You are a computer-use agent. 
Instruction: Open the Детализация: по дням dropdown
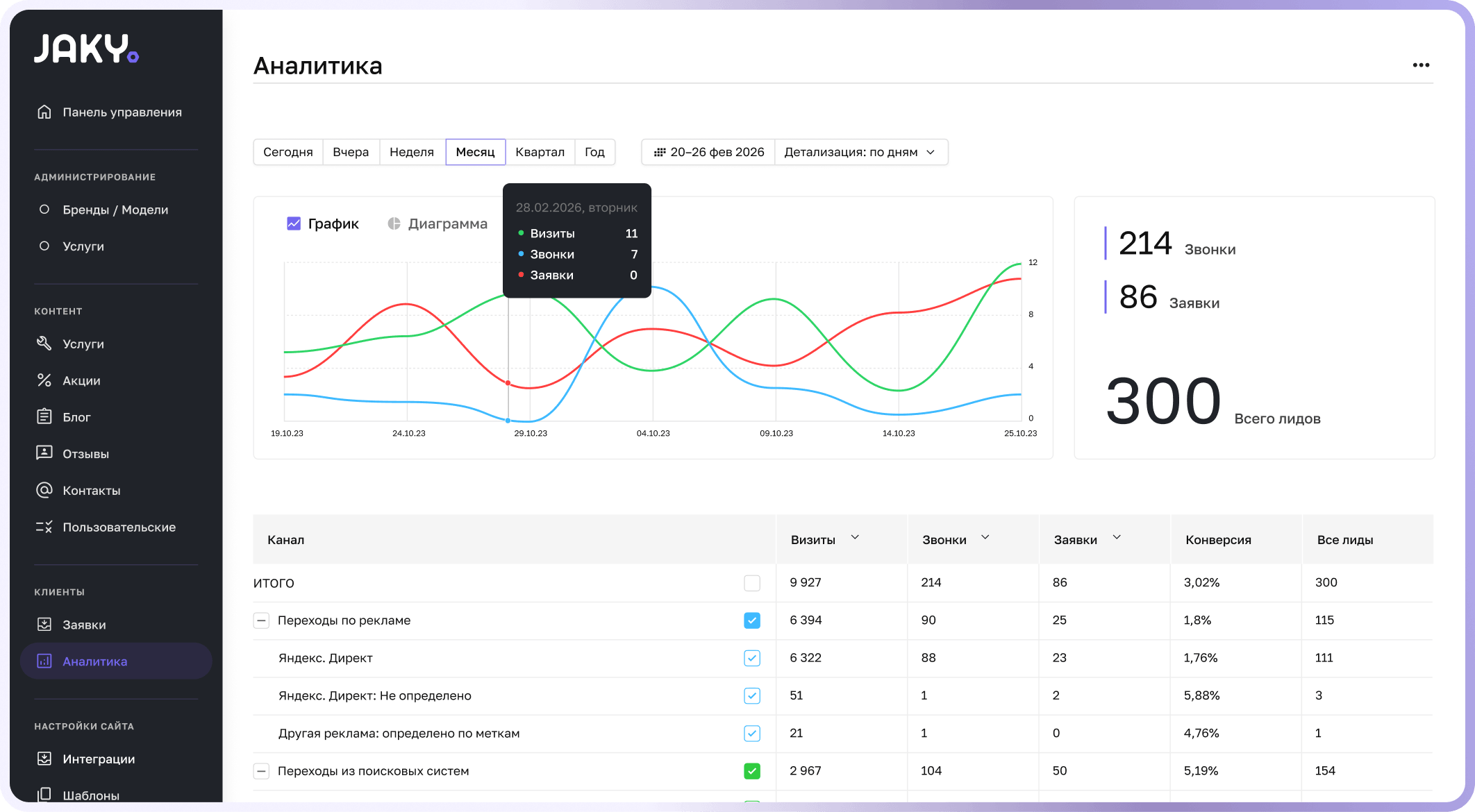(x=860, y=152)
